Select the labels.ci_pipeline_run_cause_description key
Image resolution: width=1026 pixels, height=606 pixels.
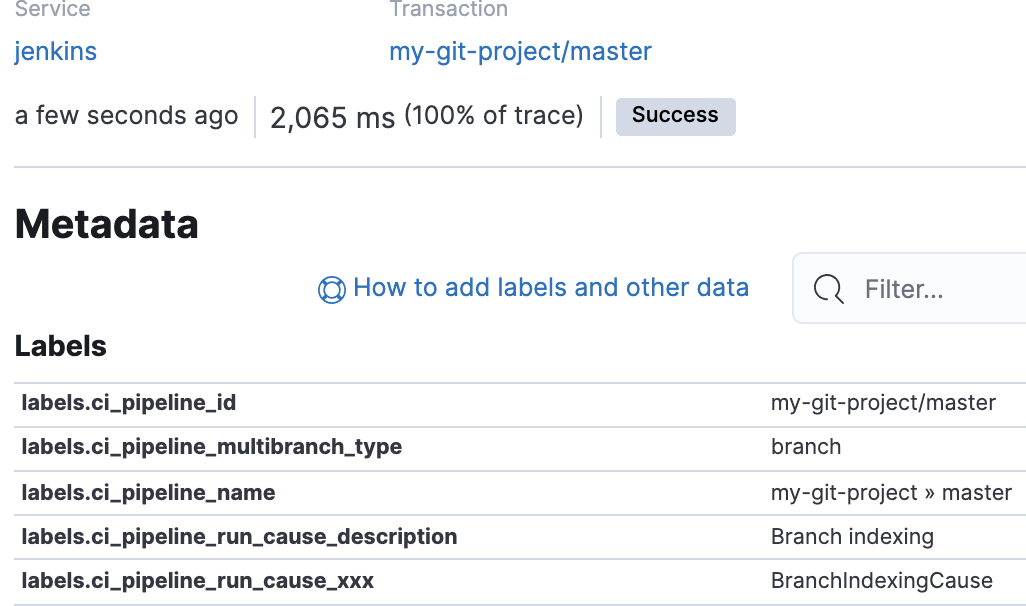[x=239, y=537]
